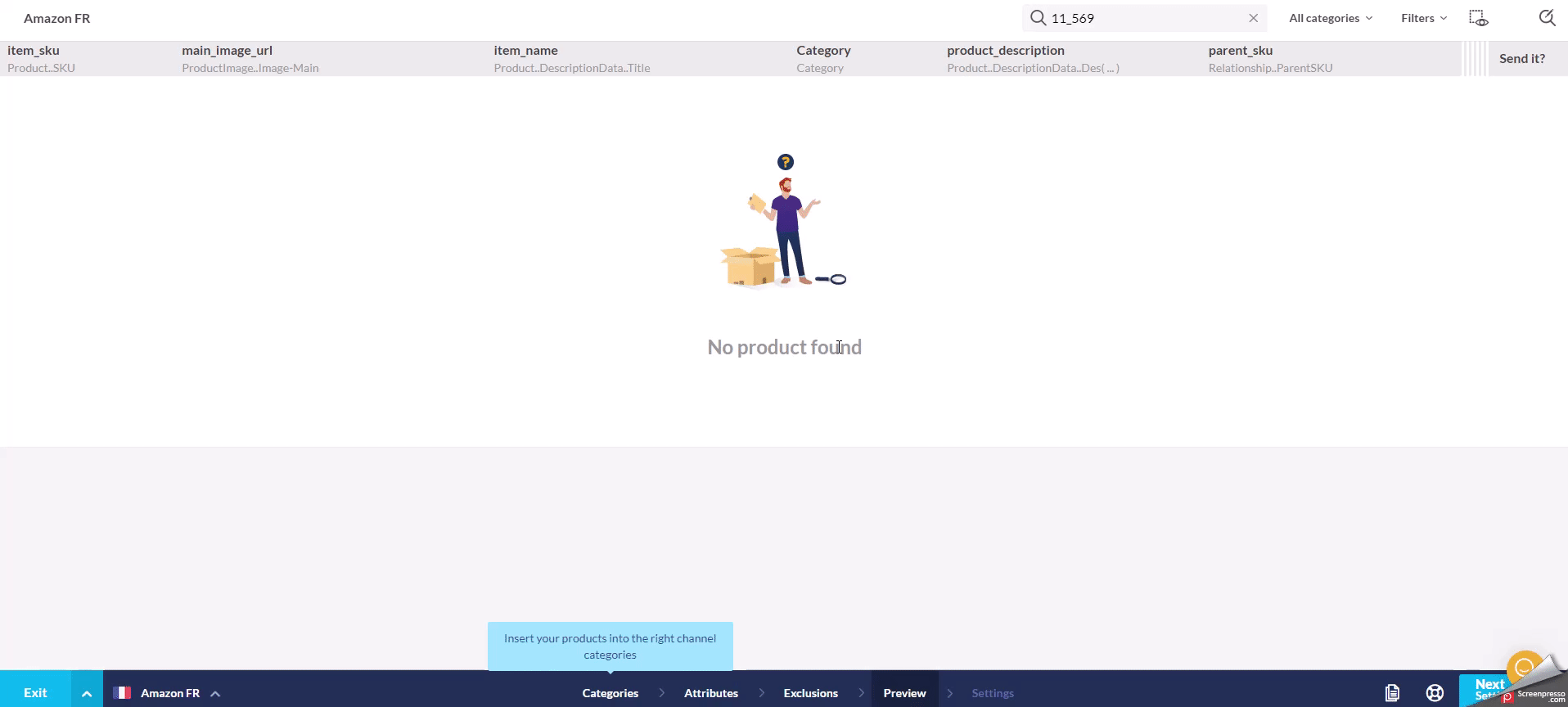Open the column visibility eye icon

[x=1478, y=18]
